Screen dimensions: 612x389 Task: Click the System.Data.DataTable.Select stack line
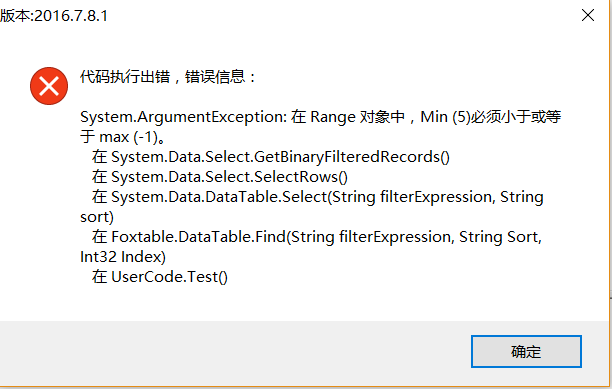[x=317, y=197]
